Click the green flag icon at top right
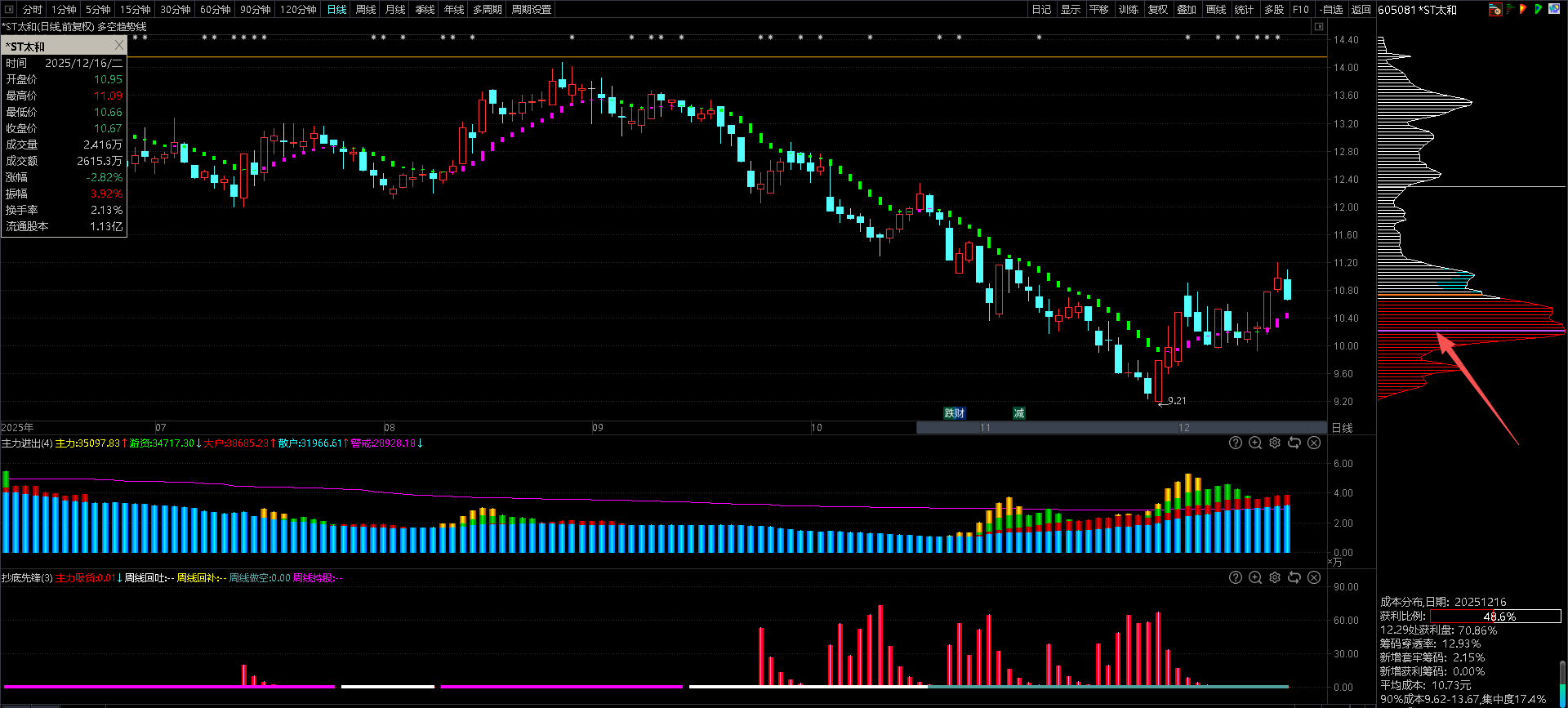Image resolution: width=1568 pixels, height=708 pixels. coord(1538,9)
